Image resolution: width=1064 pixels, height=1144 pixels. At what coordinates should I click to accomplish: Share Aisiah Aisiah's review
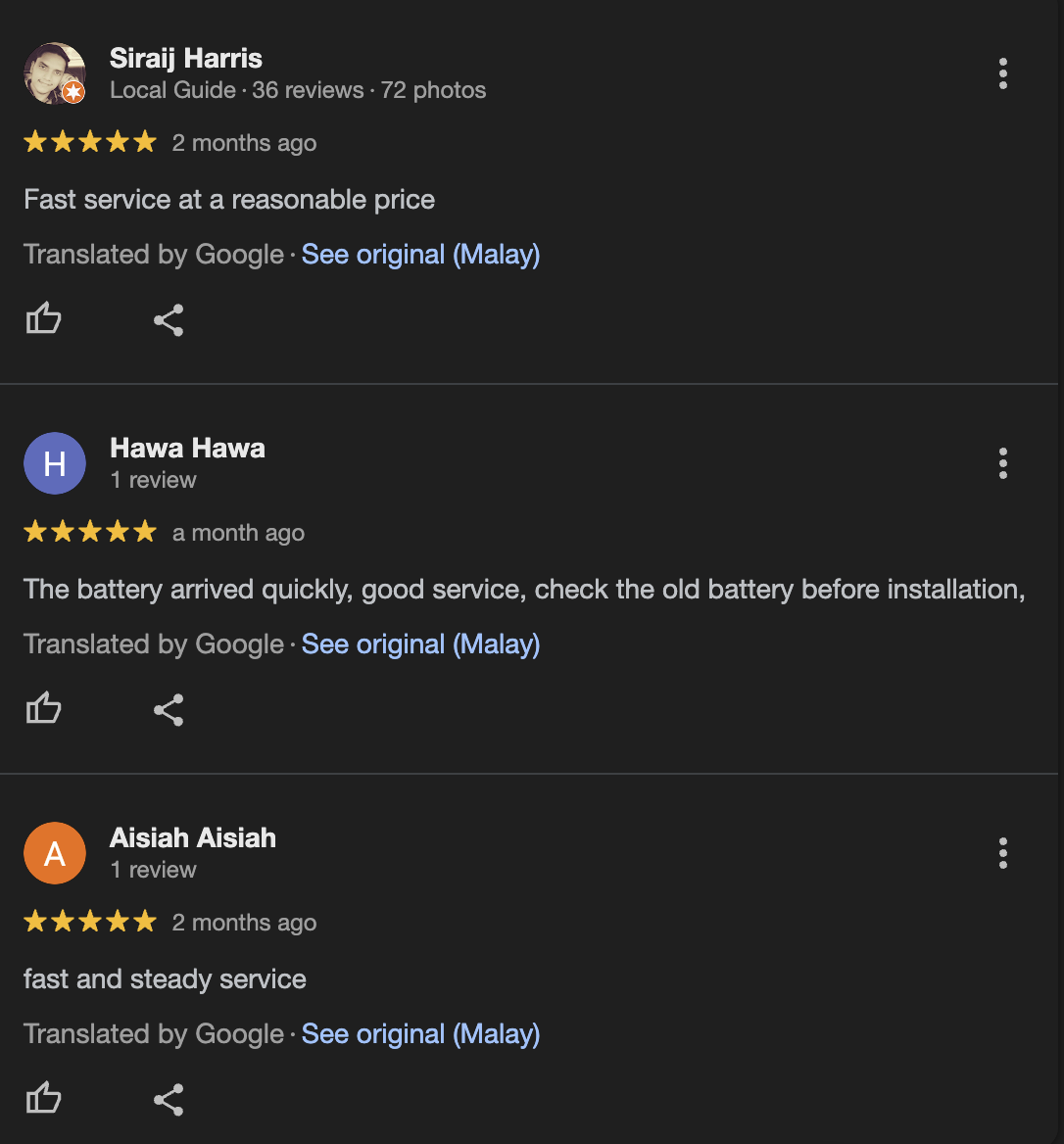[169, 1100]
